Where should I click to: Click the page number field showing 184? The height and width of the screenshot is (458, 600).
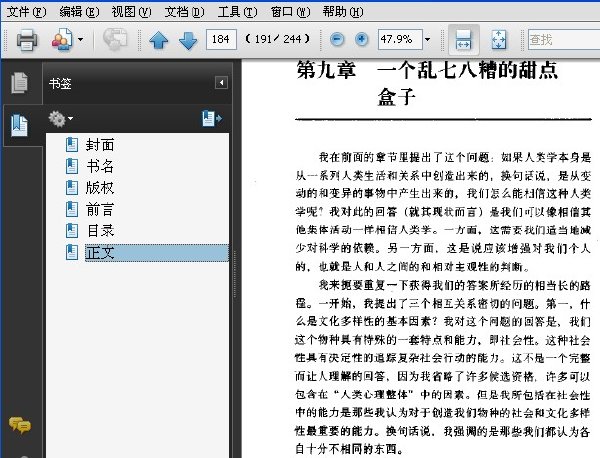pyautogui.click(x=221, y=39)
